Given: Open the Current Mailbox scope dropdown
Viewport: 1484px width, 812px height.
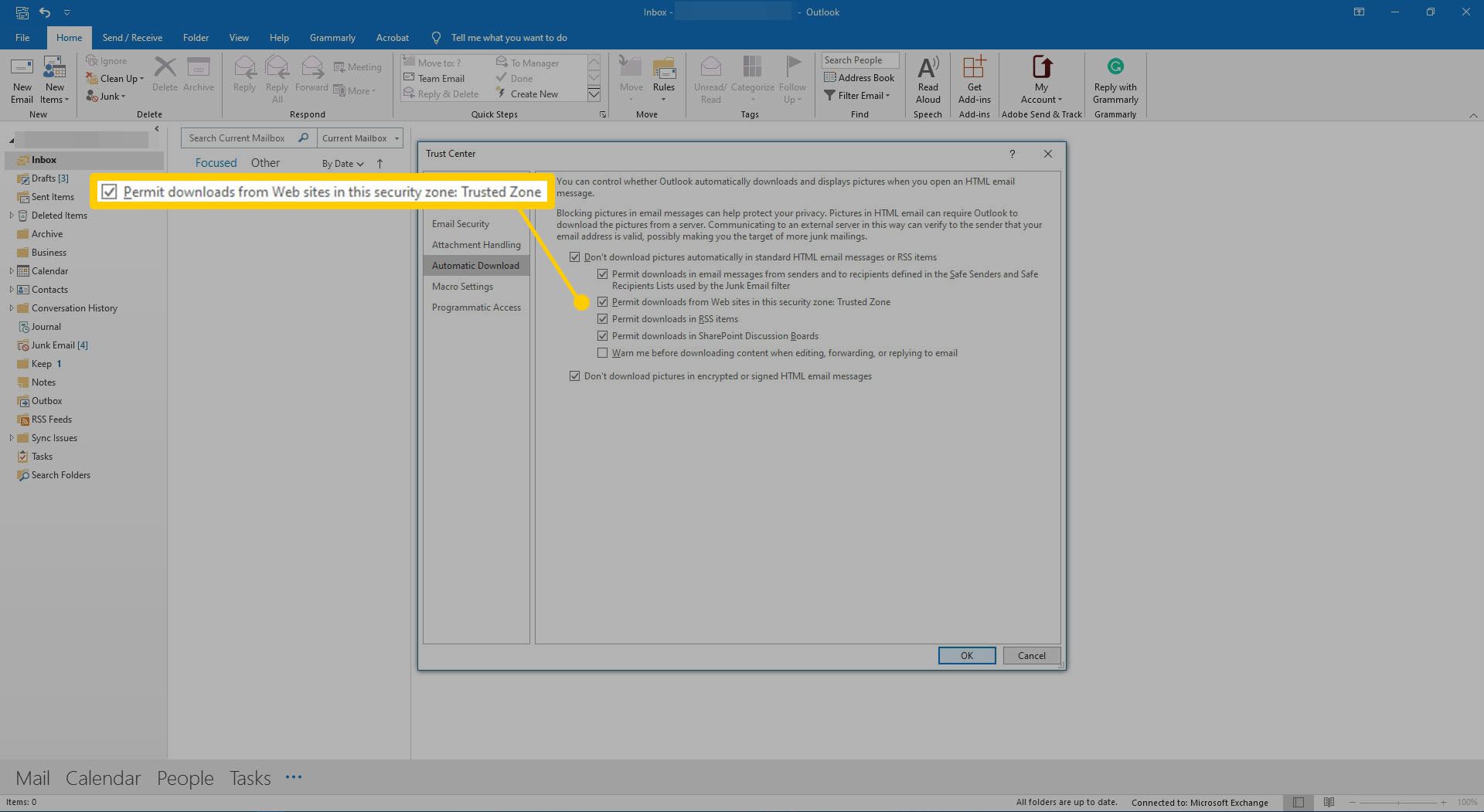Looking at the screenshot, I should [x=360, y=138].
